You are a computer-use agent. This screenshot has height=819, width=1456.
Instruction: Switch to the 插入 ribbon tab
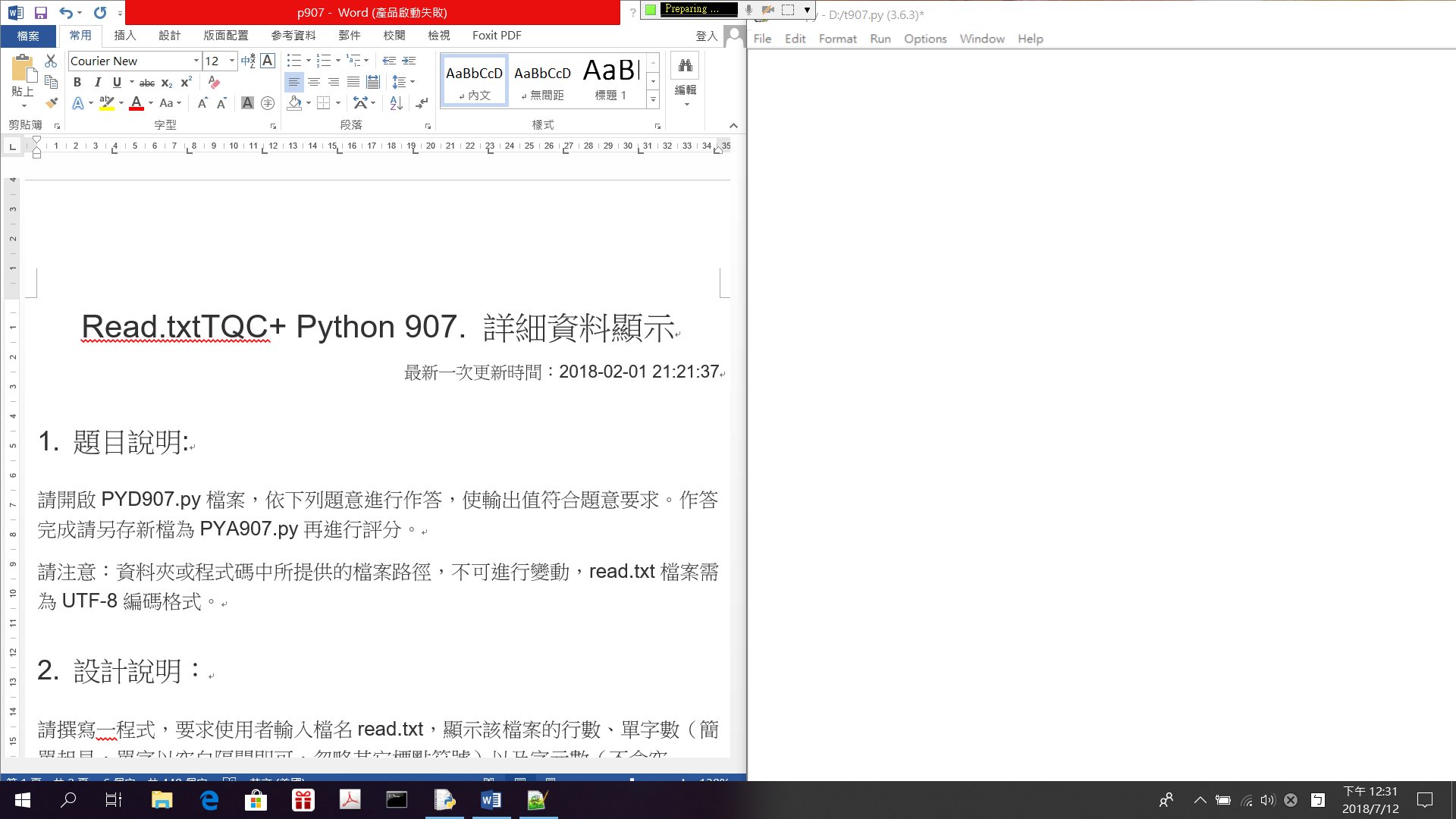(x=125, y=36)
